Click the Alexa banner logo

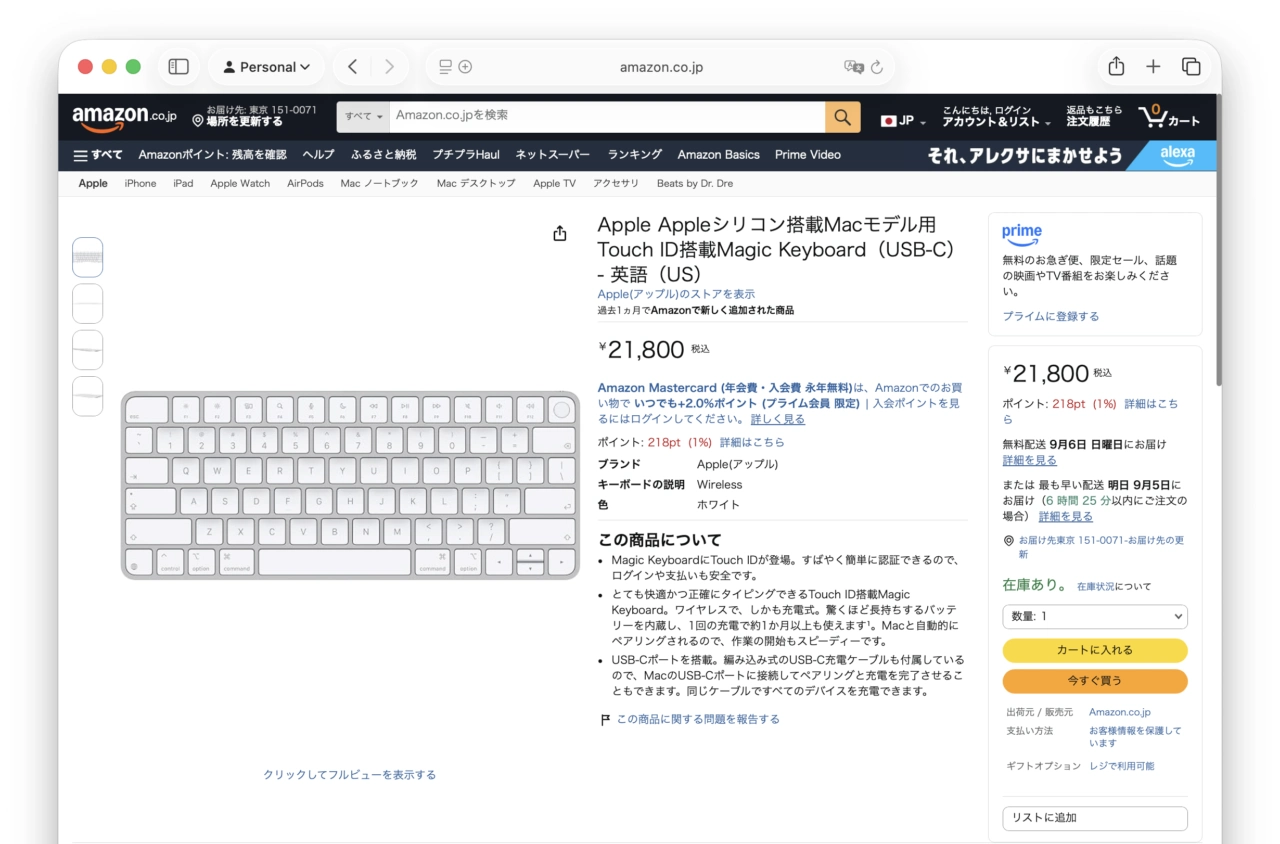tap(1177, 155)
